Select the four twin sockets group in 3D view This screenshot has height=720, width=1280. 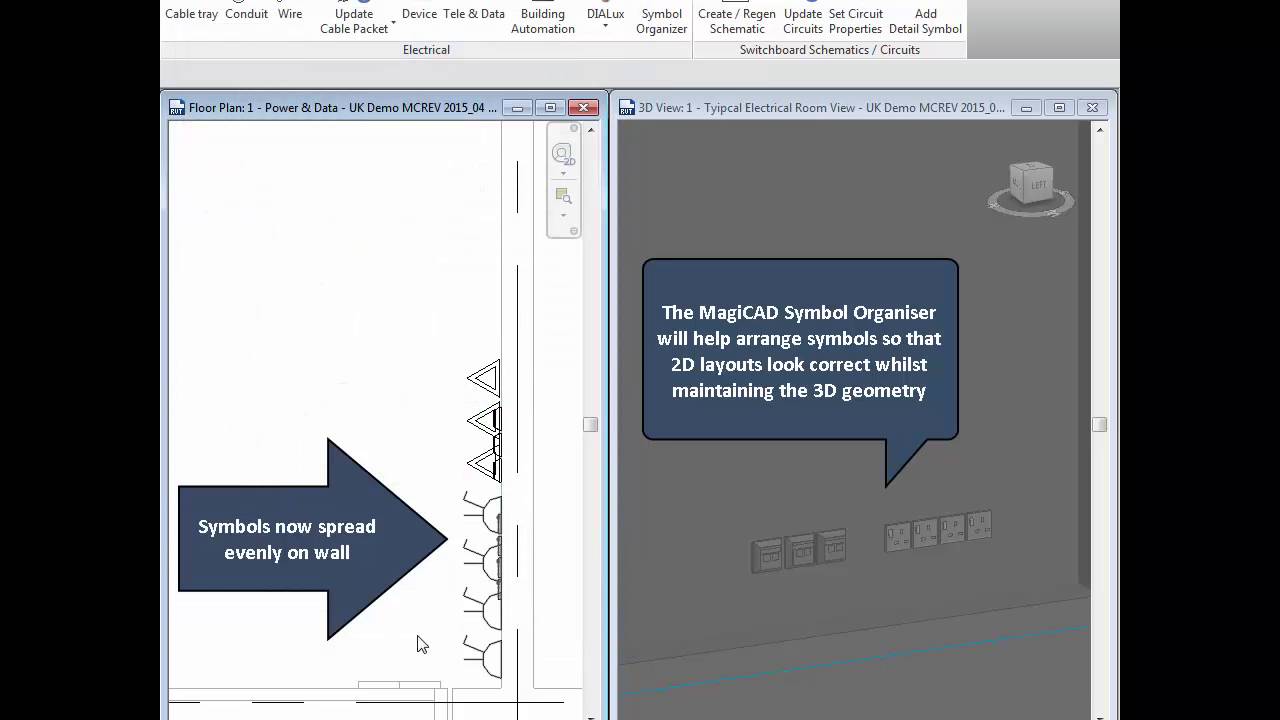pyautogui.click(x=938, y=531)
